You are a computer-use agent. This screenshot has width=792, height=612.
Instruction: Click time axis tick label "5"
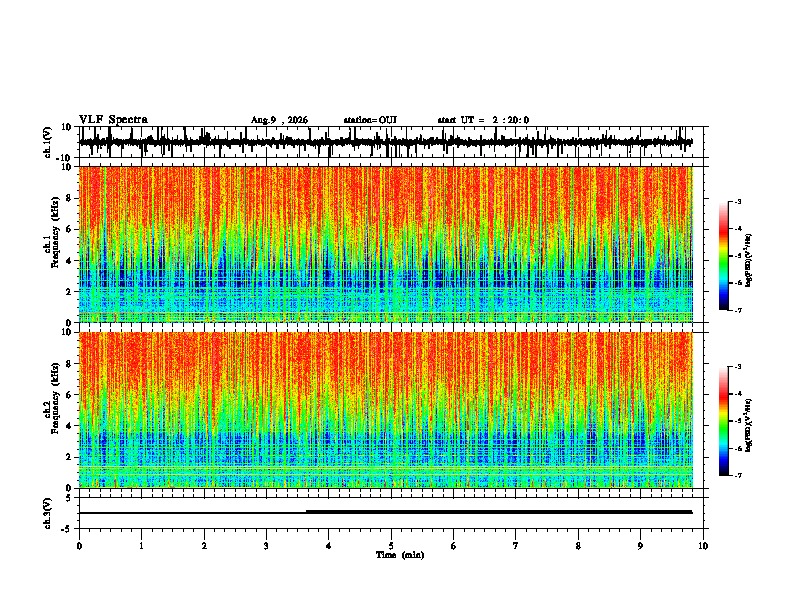[391, 546]
